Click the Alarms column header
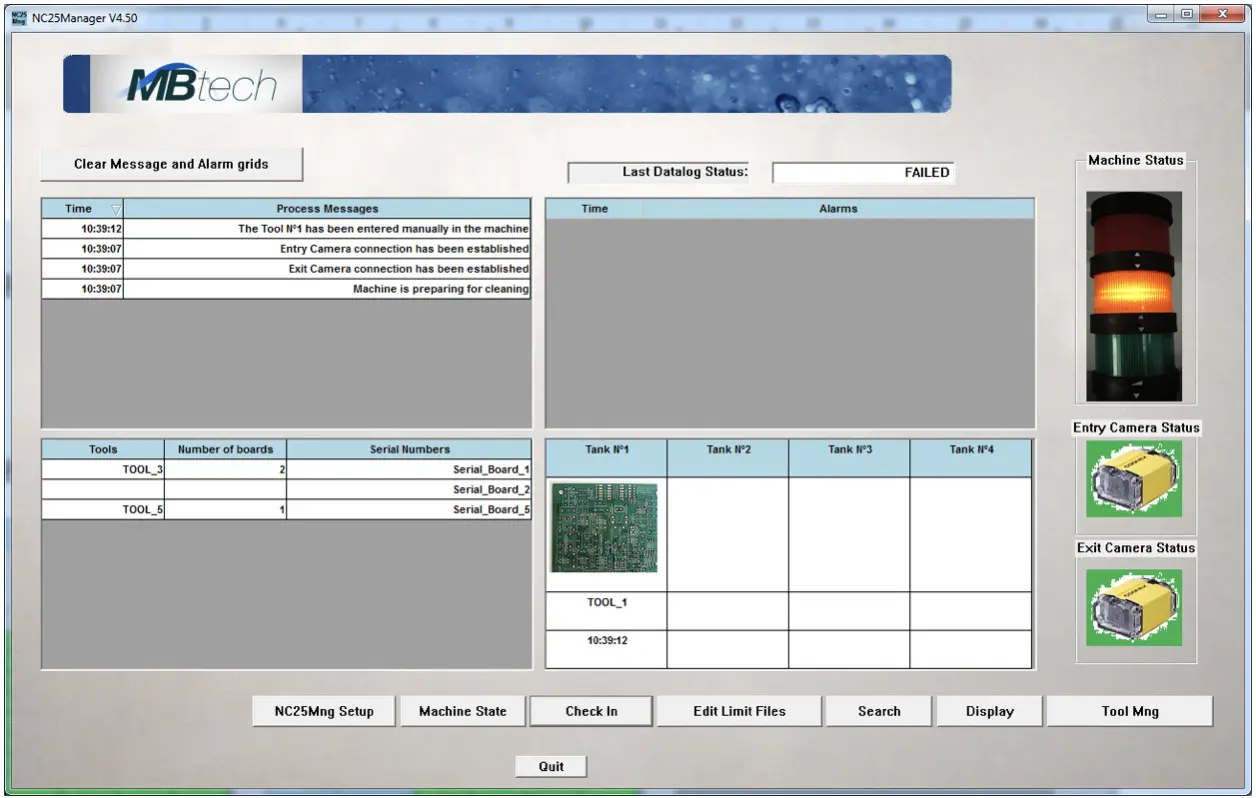The image size is (1256, 798). tap(838, 209)
